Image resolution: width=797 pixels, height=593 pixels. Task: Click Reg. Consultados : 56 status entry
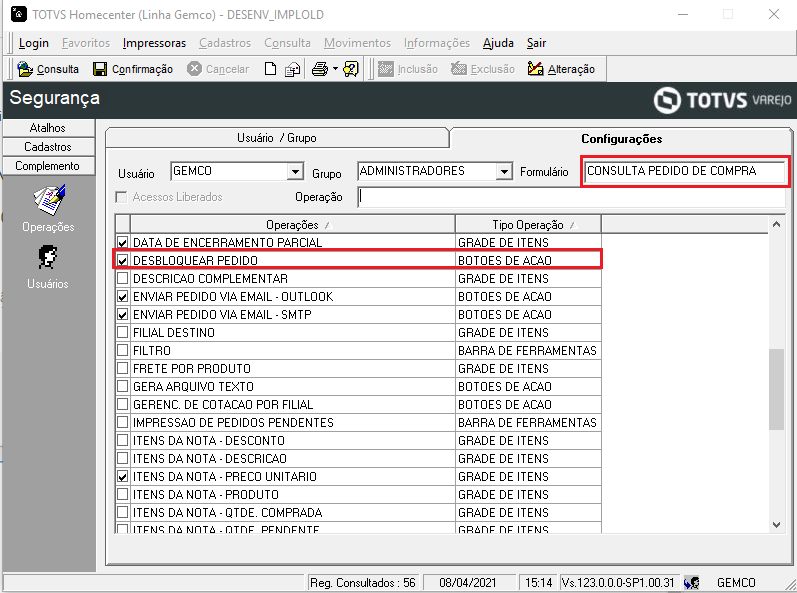[363, 582]
